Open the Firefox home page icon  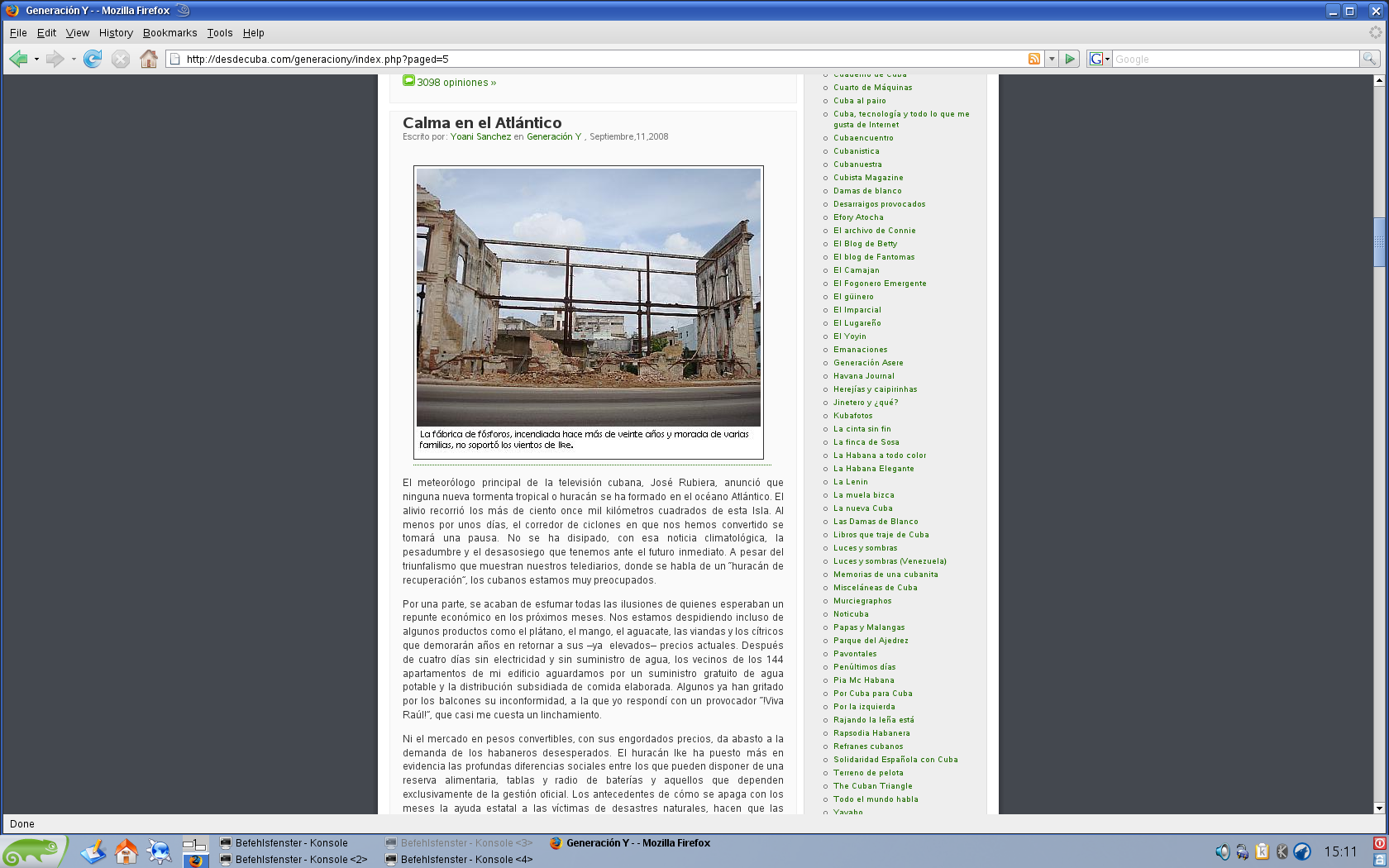click(x=149, y=59)
